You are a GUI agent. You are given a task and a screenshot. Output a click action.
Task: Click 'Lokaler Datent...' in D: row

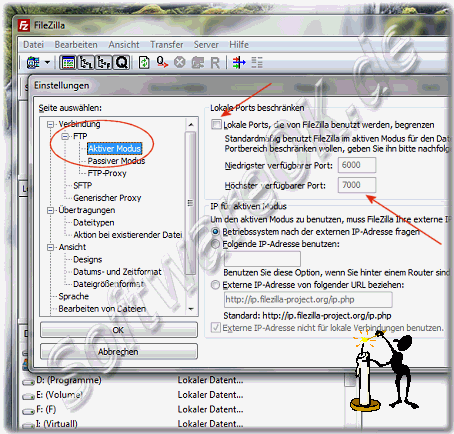pos(210,380)
